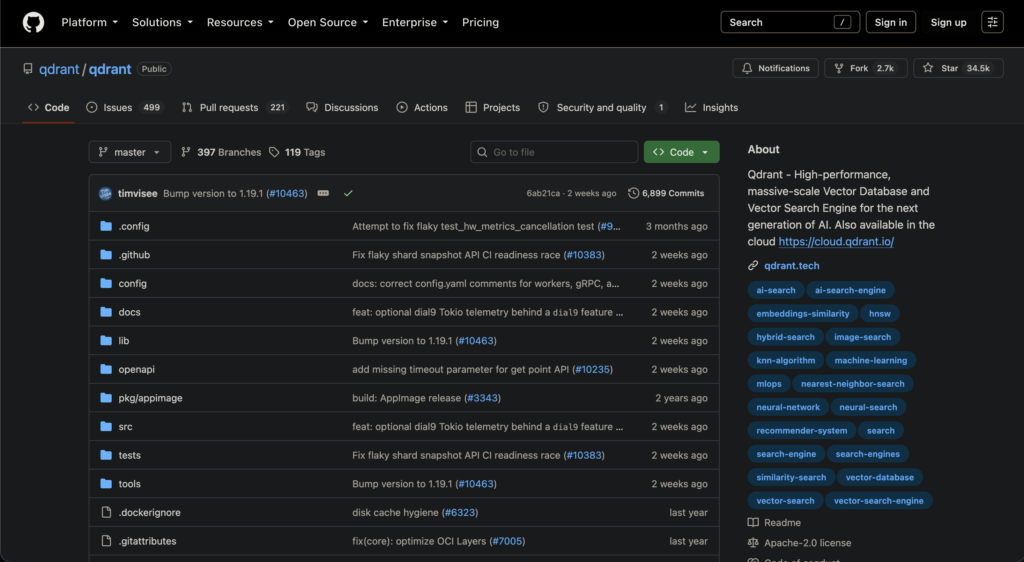Click the timvisee avatar
This screenshot has width=1024, height=562.
105,193
